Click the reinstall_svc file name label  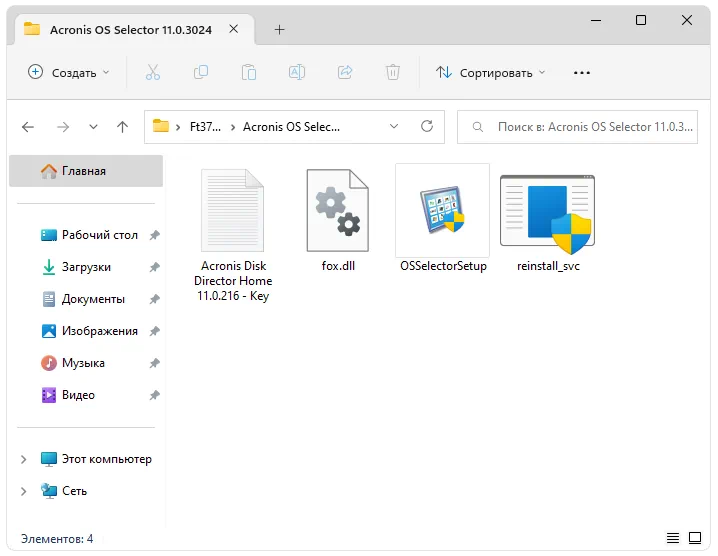[548, 266]
